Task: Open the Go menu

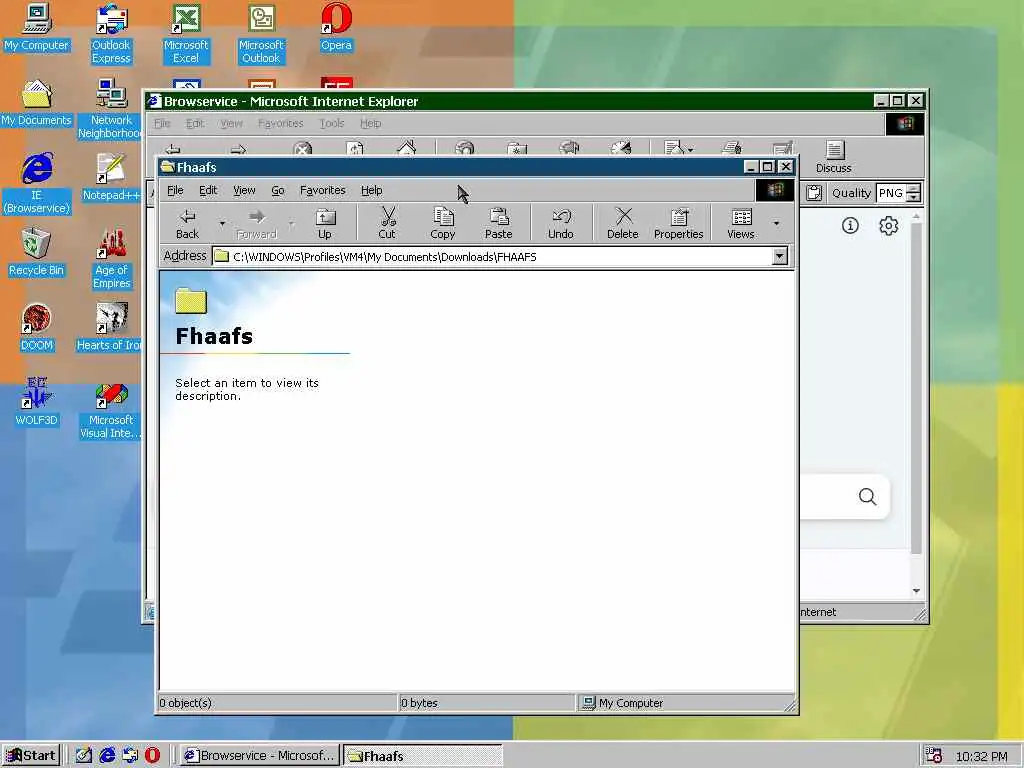Action: (278, 191)
